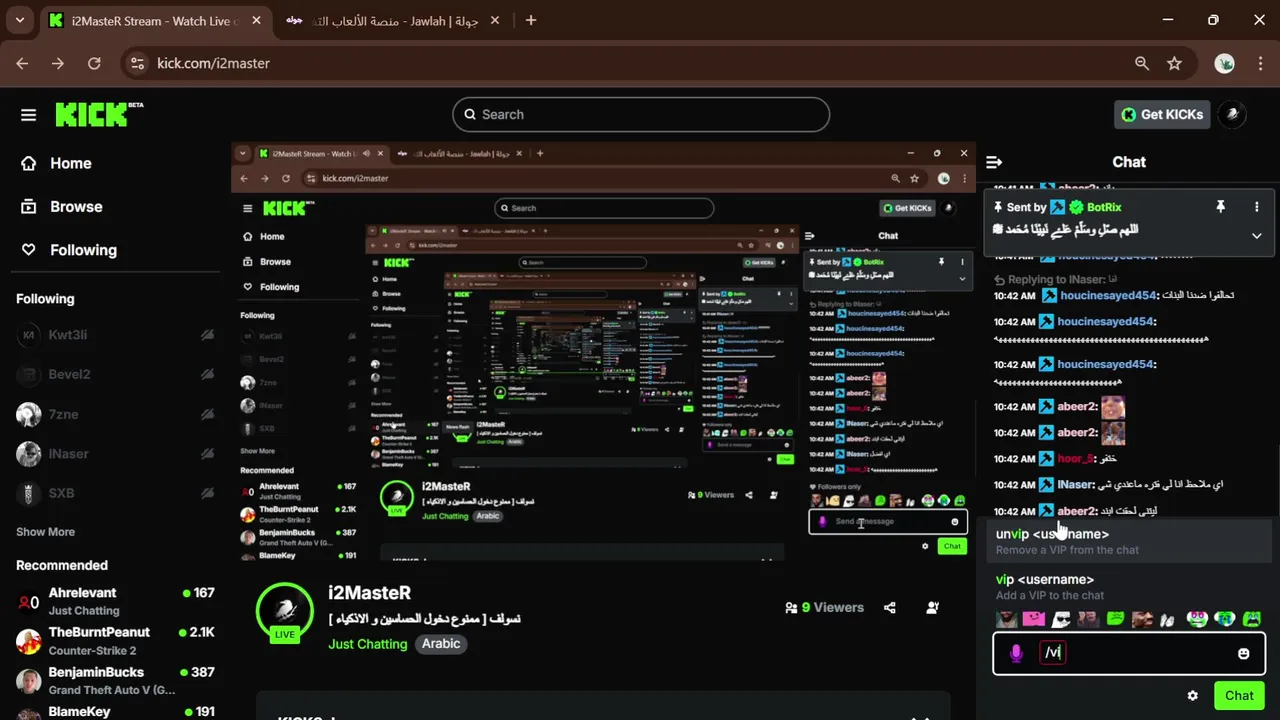
Task: Click the zoom magnifier in address bar
Action: [1142, 63]
